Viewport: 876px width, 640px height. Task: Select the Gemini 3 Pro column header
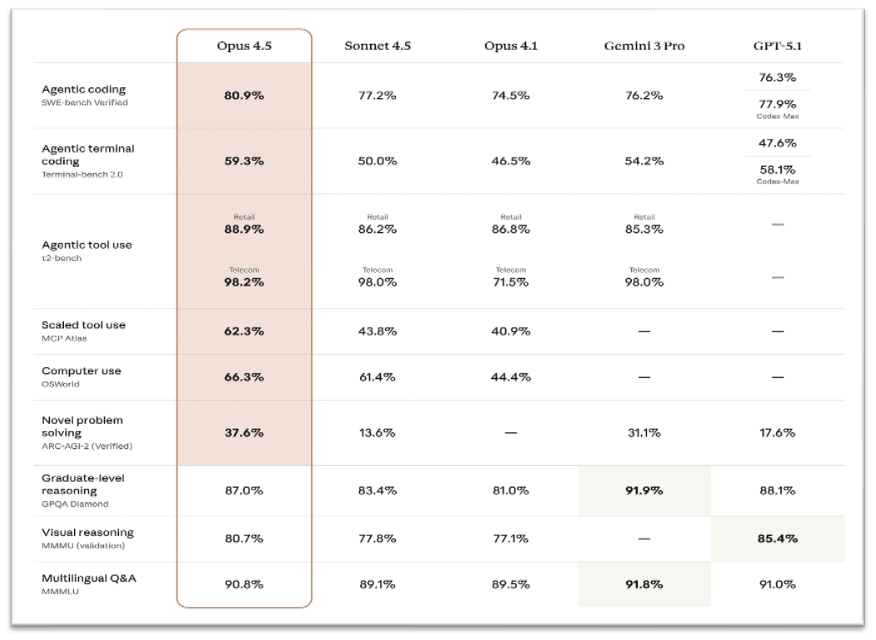point(644,46)
